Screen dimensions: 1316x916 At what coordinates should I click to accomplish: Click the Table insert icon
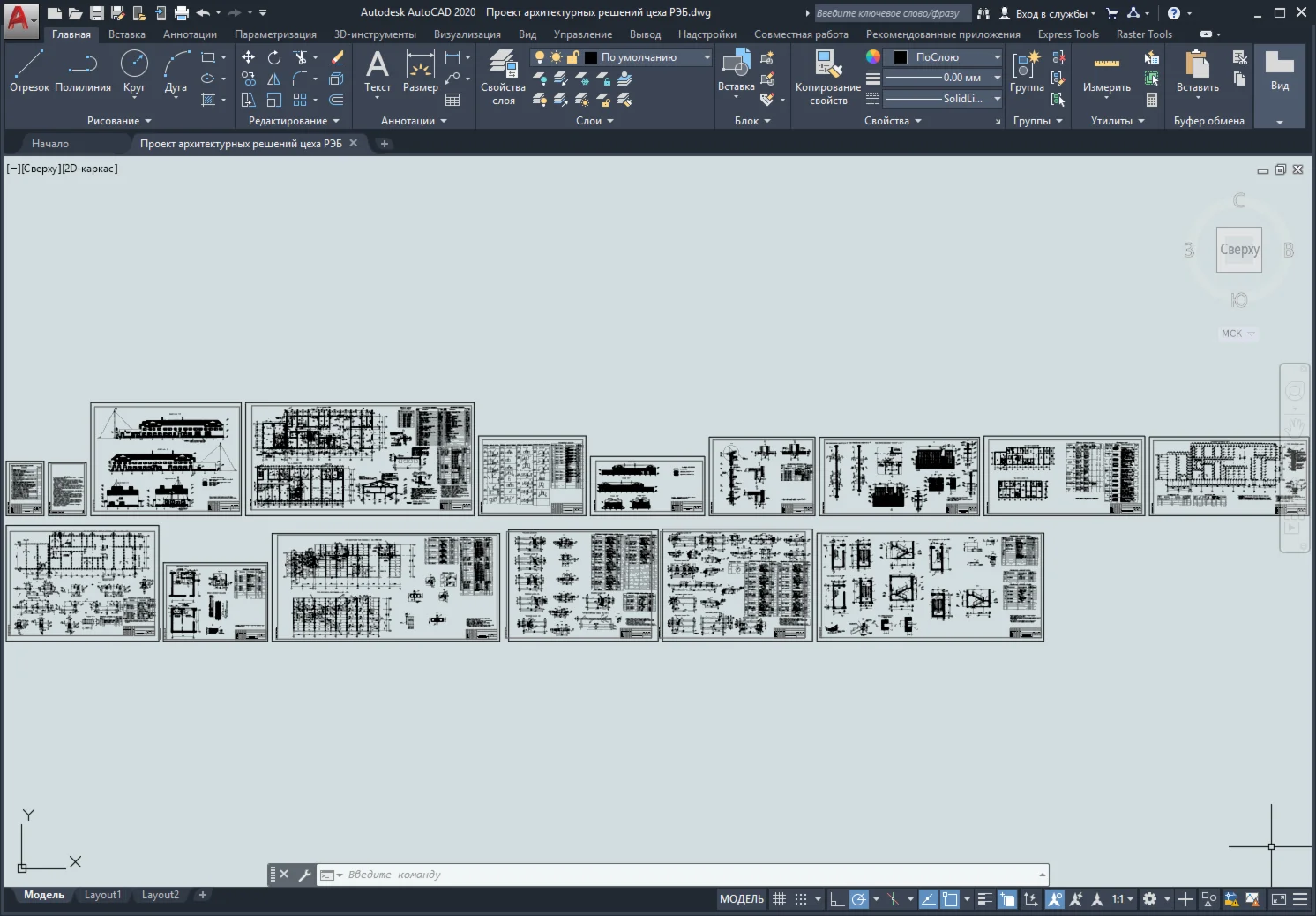(452, 100)
